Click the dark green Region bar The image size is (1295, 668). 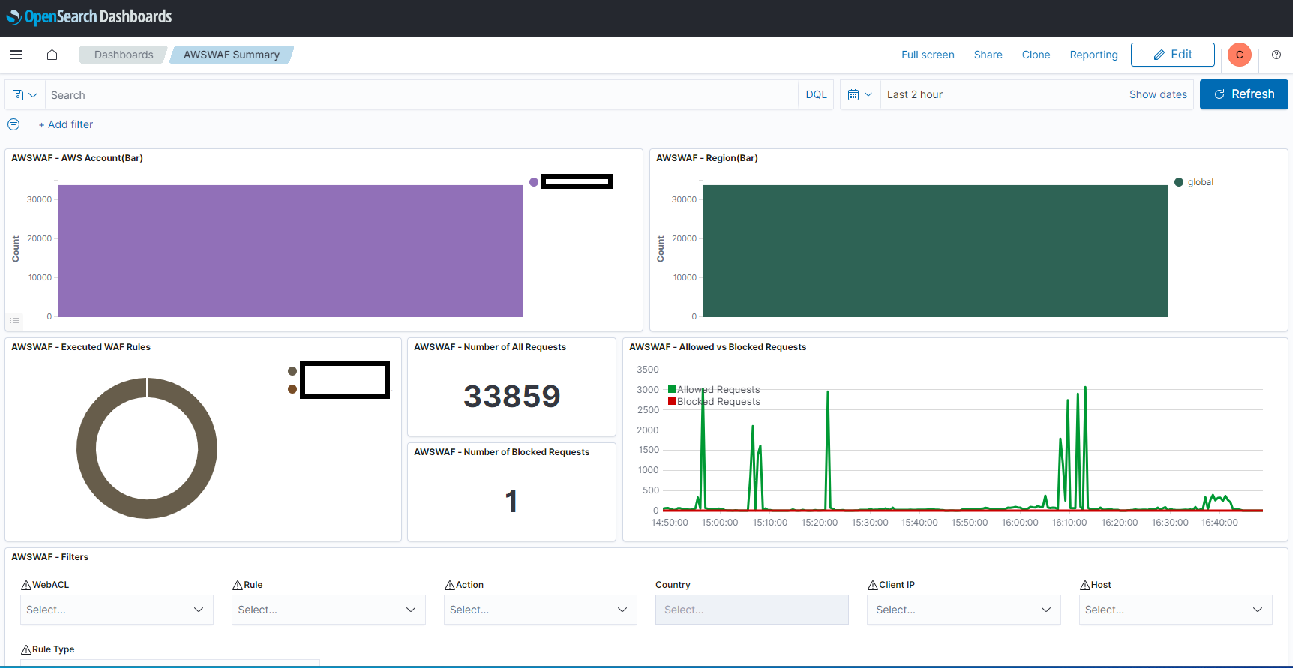(x=935, y=250)
